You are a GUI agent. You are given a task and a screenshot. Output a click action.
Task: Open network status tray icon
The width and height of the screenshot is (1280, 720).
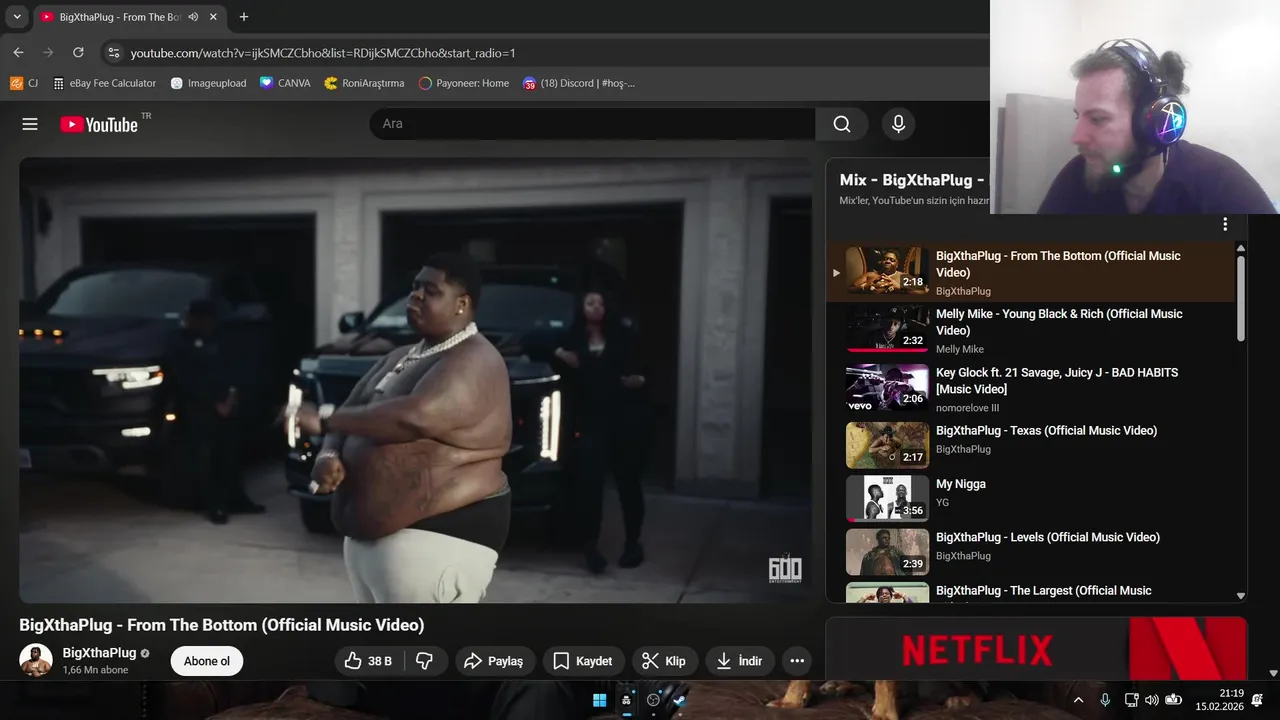1131,700
